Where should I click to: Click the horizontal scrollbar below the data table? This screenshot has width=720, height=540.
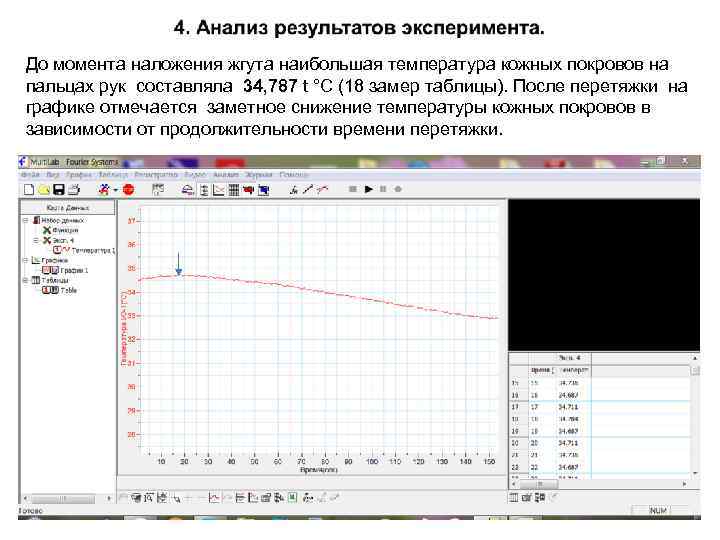click(599, 484)
